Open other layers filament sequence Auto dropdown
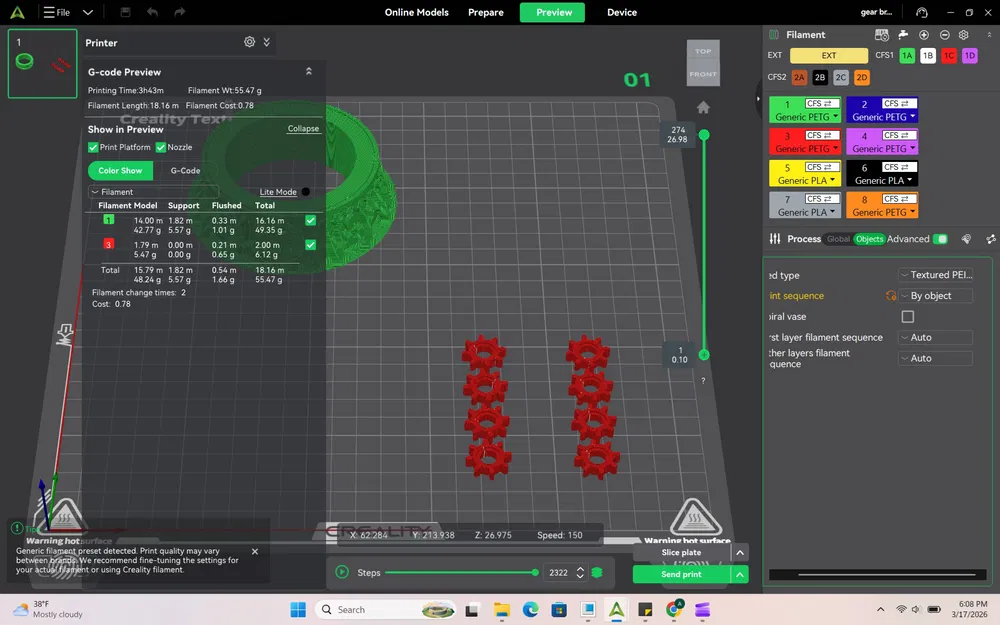The height and width of the screenshot is (625, 1000). pyautogui.click(x=936, y=358)
